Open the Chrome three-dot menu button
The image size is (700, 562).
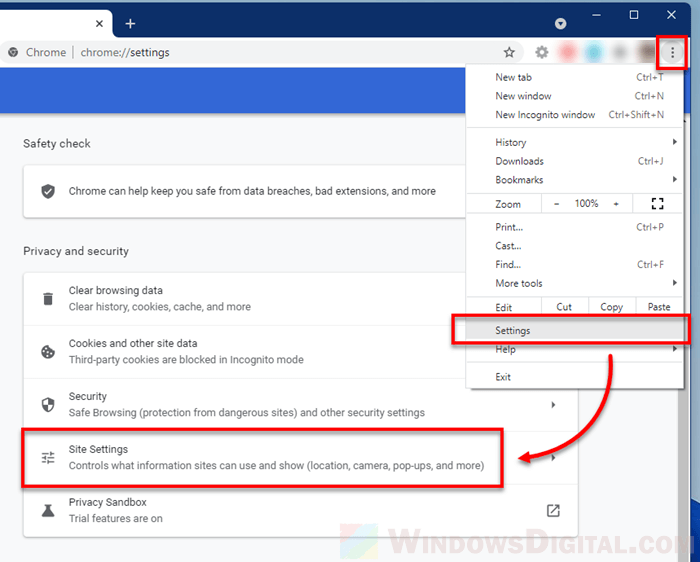672,53
